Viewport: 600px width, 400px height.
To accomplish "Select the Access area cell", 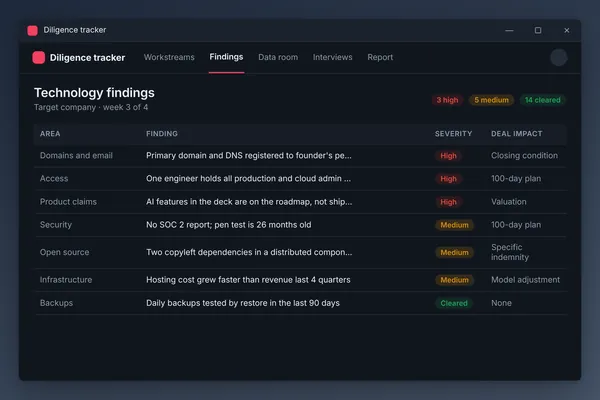I will click(54, 178).
